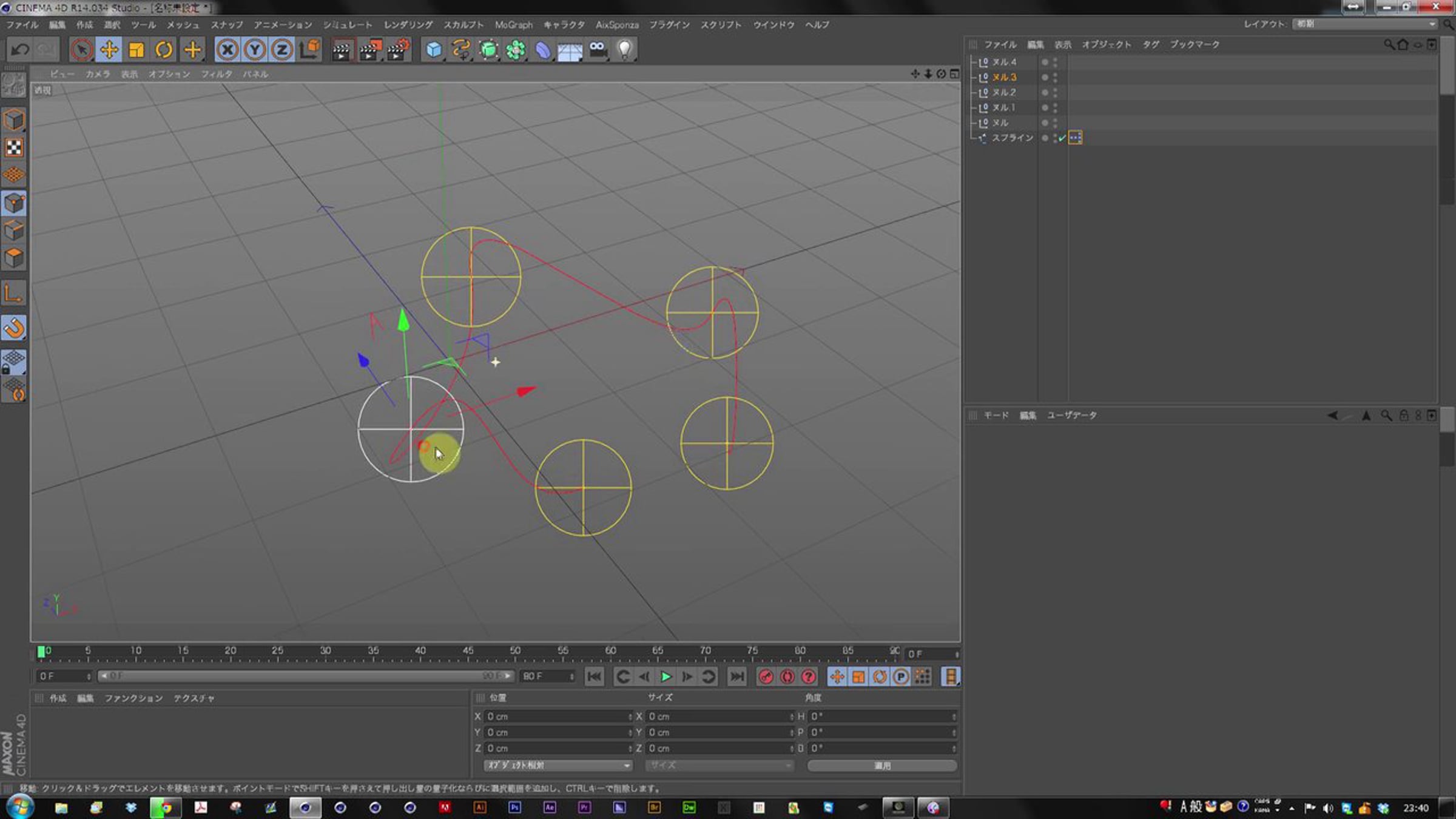Switch to Texture mode checkerboard icon
Screen dimensions: 1456x819
pyautogui.click(x=14, y=147)
